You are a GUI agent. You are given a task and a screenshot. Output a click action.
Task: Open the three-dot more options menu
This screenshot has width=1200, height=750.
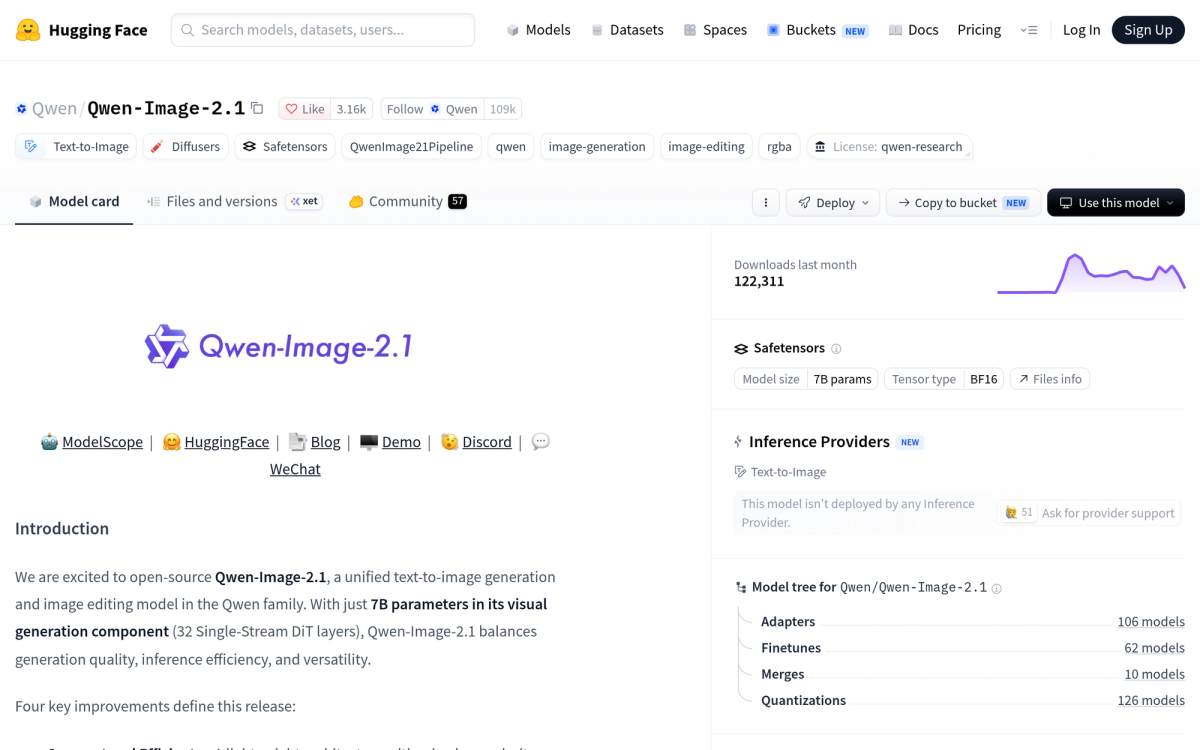pos(765,202)
